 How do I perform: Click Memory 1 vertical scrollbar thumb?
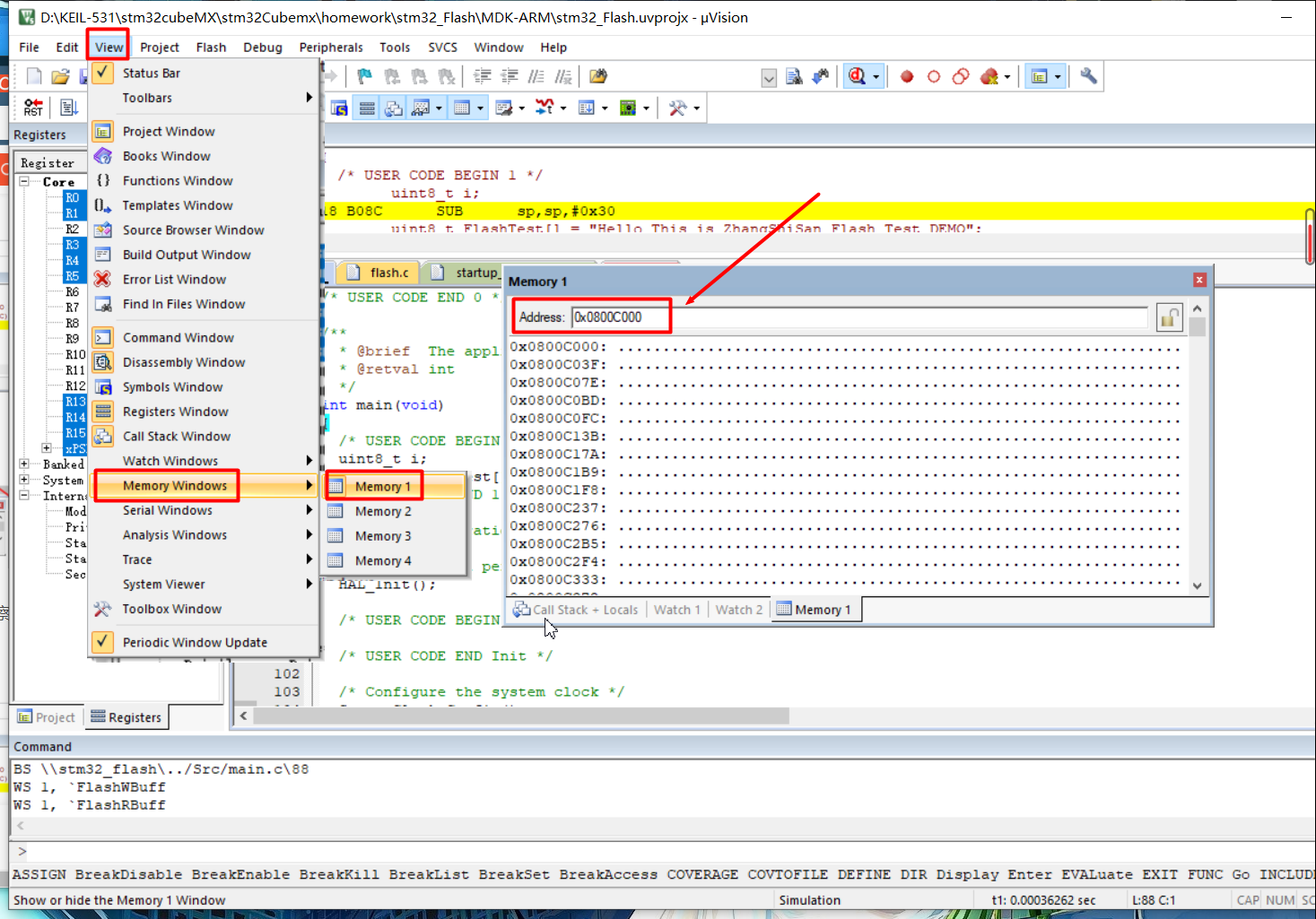[x=1197, y=326]
